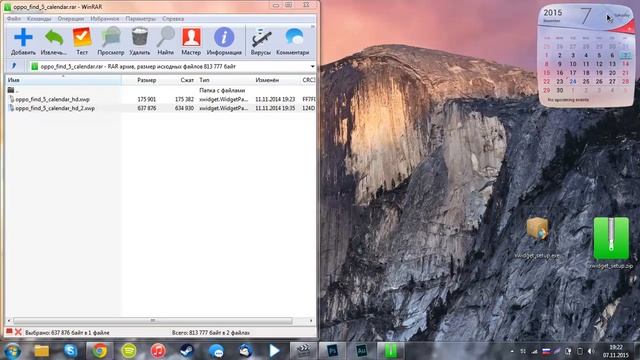Viewport: 640px width, 360px height.
Task: Open the blue play-arrow taskbar app
Action: click(274, 351)
